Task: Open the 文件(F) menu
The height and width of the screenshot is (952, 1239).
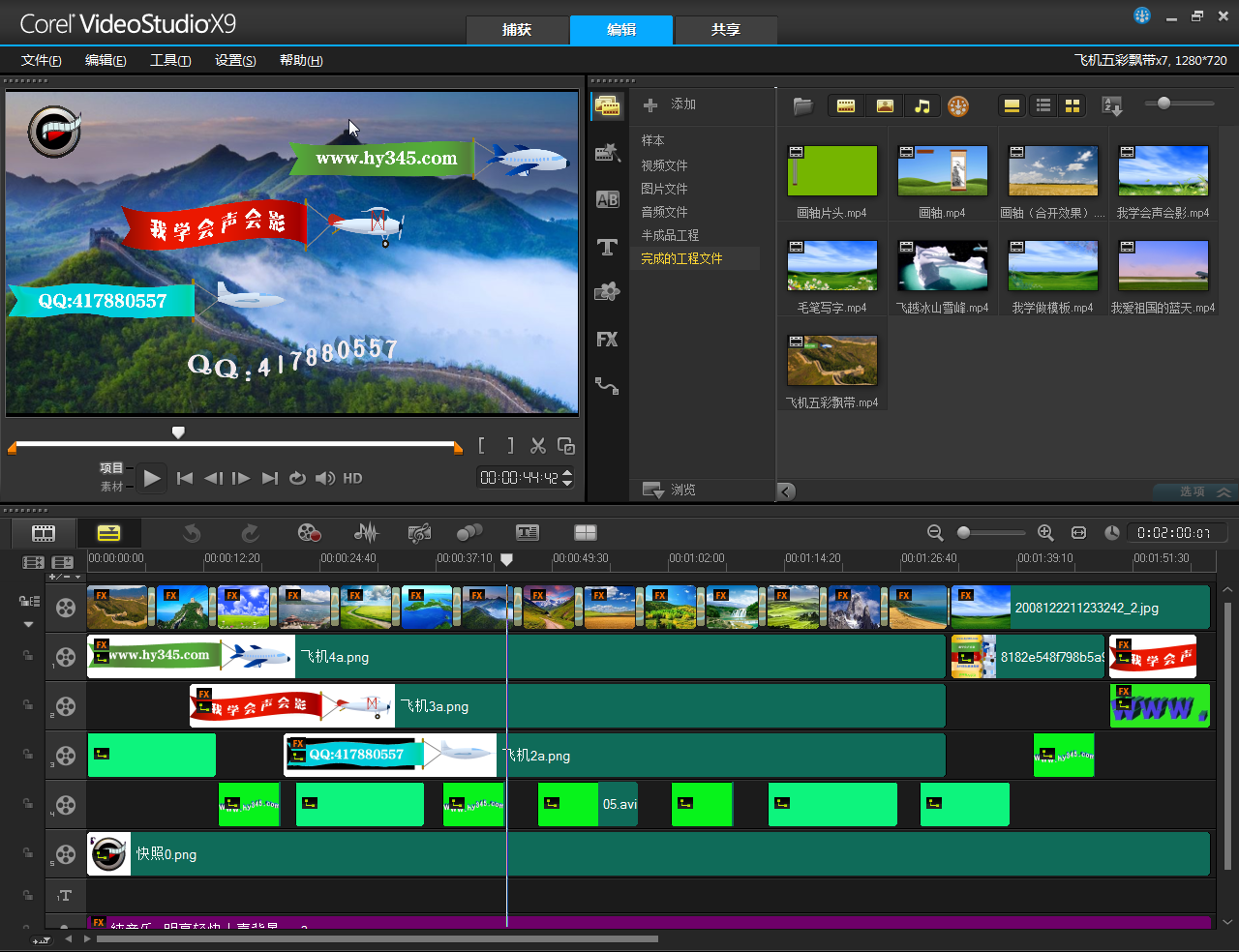Action: 42,60
